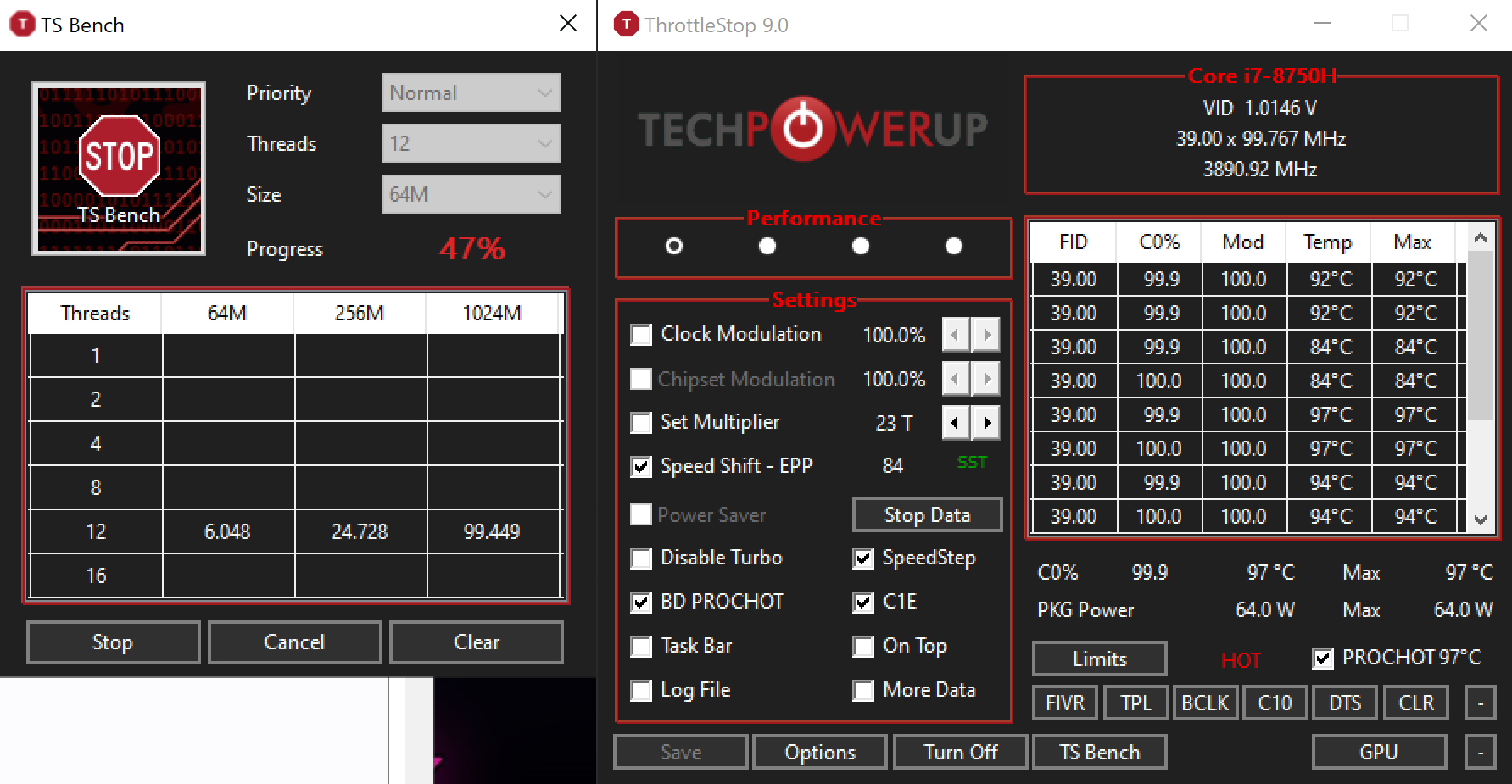
Task: Click the 1024M column header
Action: tap(492, 313)
